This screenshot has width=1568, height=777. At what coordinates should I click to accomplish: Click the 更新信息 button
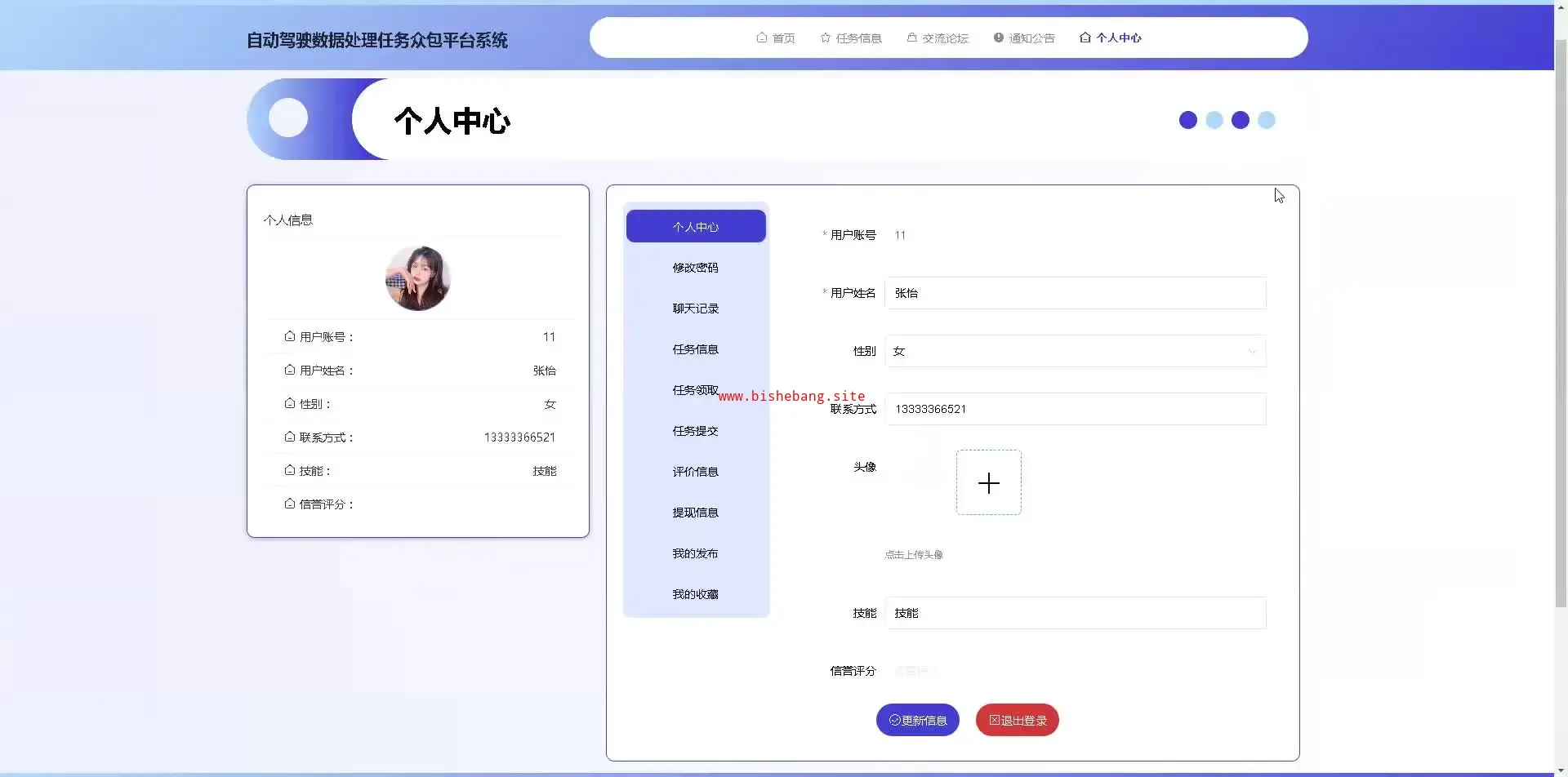pyautogui.click(x=918, y=720)
